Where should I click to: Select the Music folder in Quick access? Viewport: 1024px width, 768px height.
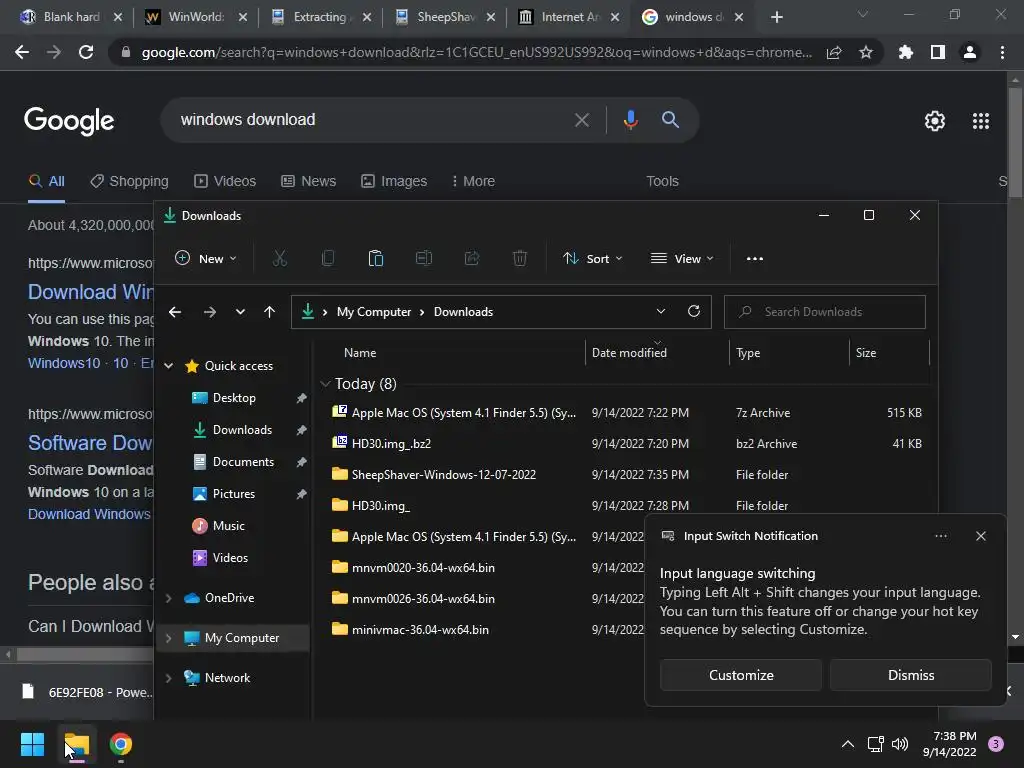[x=229, y=526]
